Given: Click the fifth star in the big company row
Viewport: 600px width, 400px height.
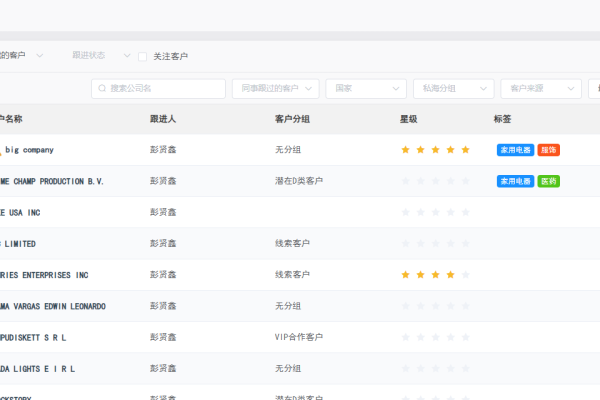Looking at the screenshot, I should [465, 150].
